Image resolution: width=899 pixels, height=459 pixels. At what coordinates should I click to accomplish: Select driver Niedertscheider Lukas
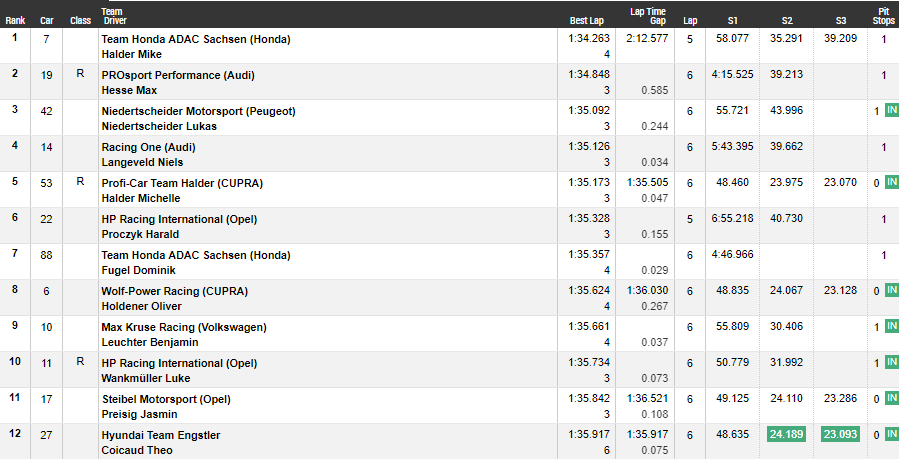tap(159, 126)
